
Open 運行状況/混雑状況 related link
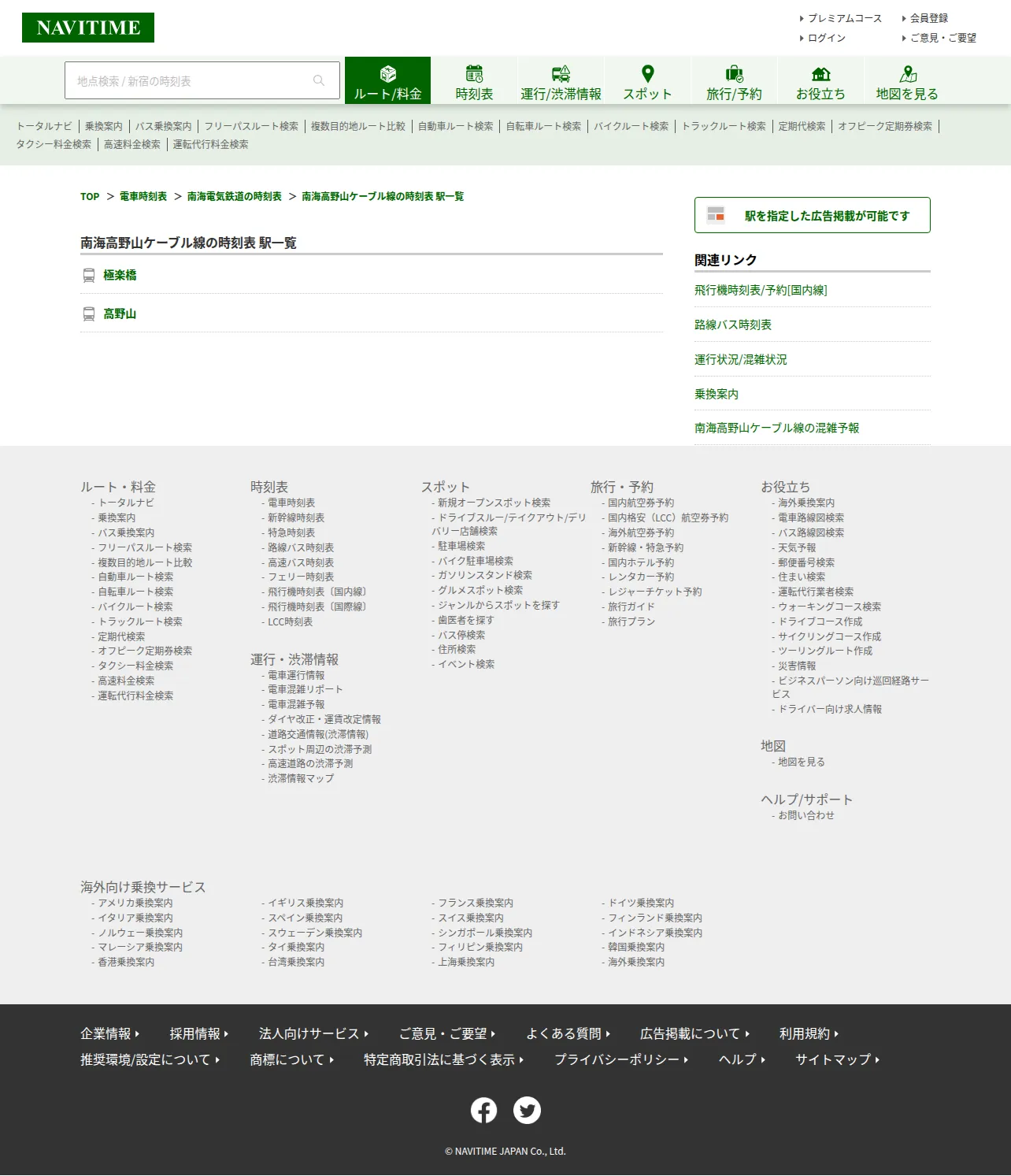741,360
